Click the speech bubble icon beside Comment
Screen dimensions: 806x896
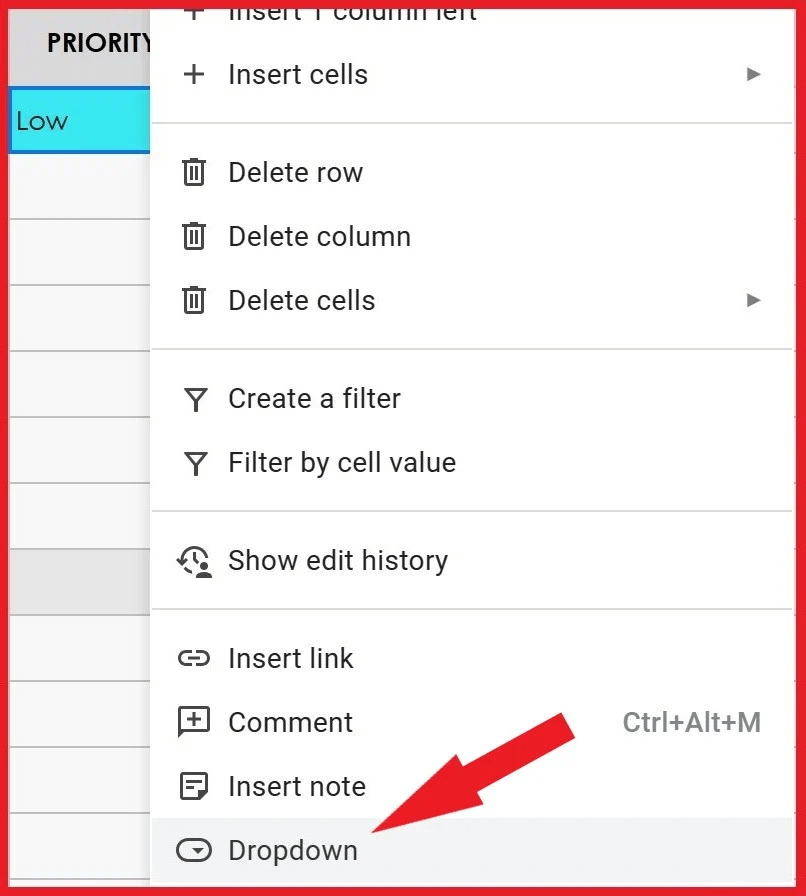coord(194,722)
